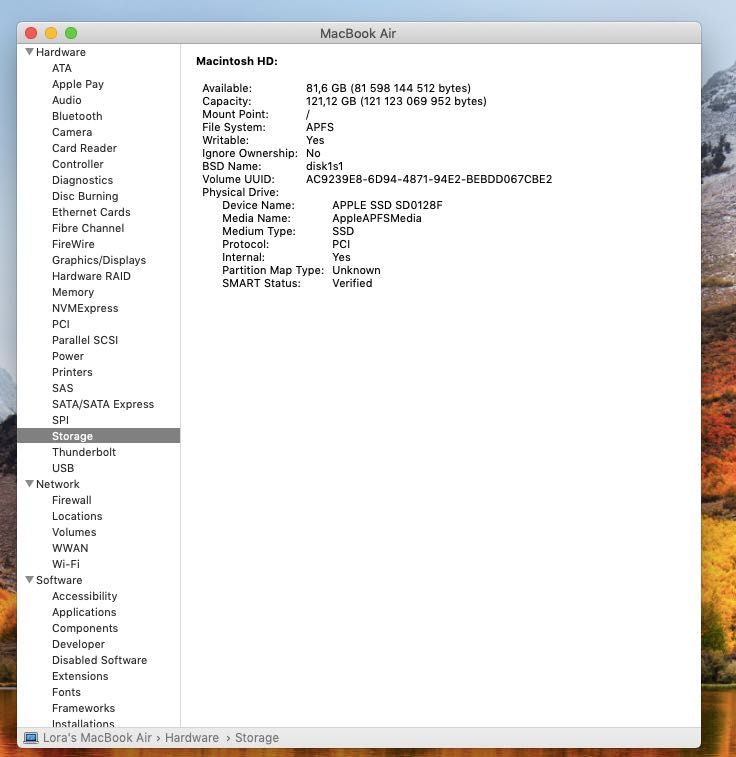Click the Macintosh HD heading
This screenshot has height=757, width=736.
pyautogui.click(x=237, y=61)
